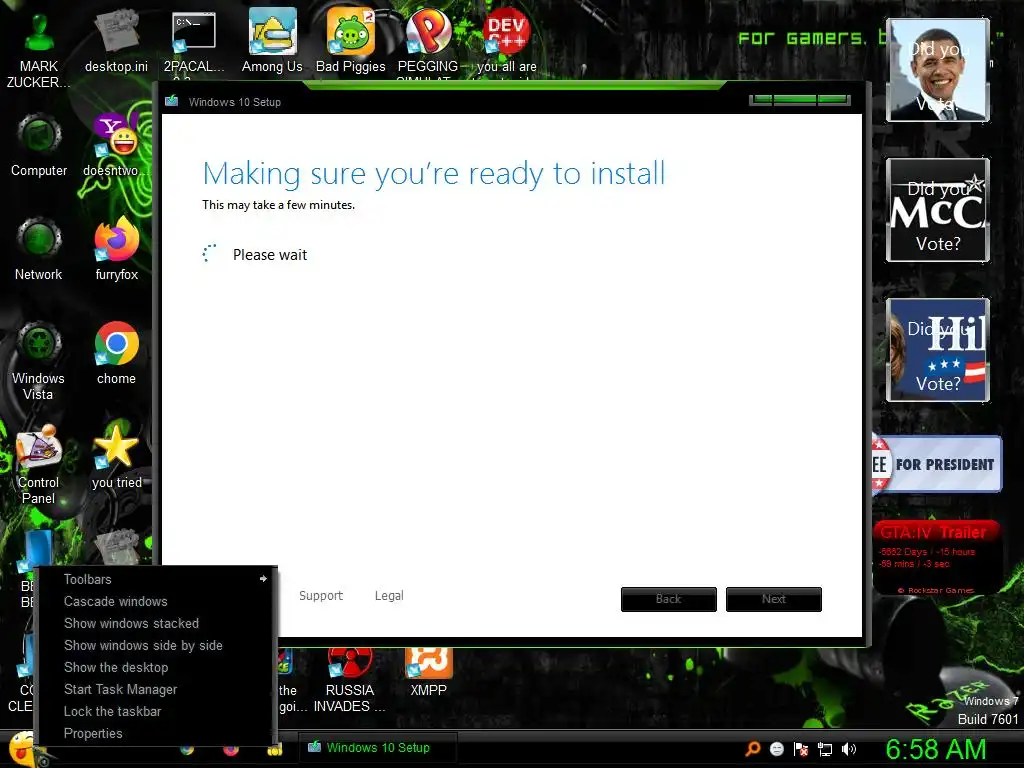
Task: Click the Support link in Setup
Action: (321, 596)
